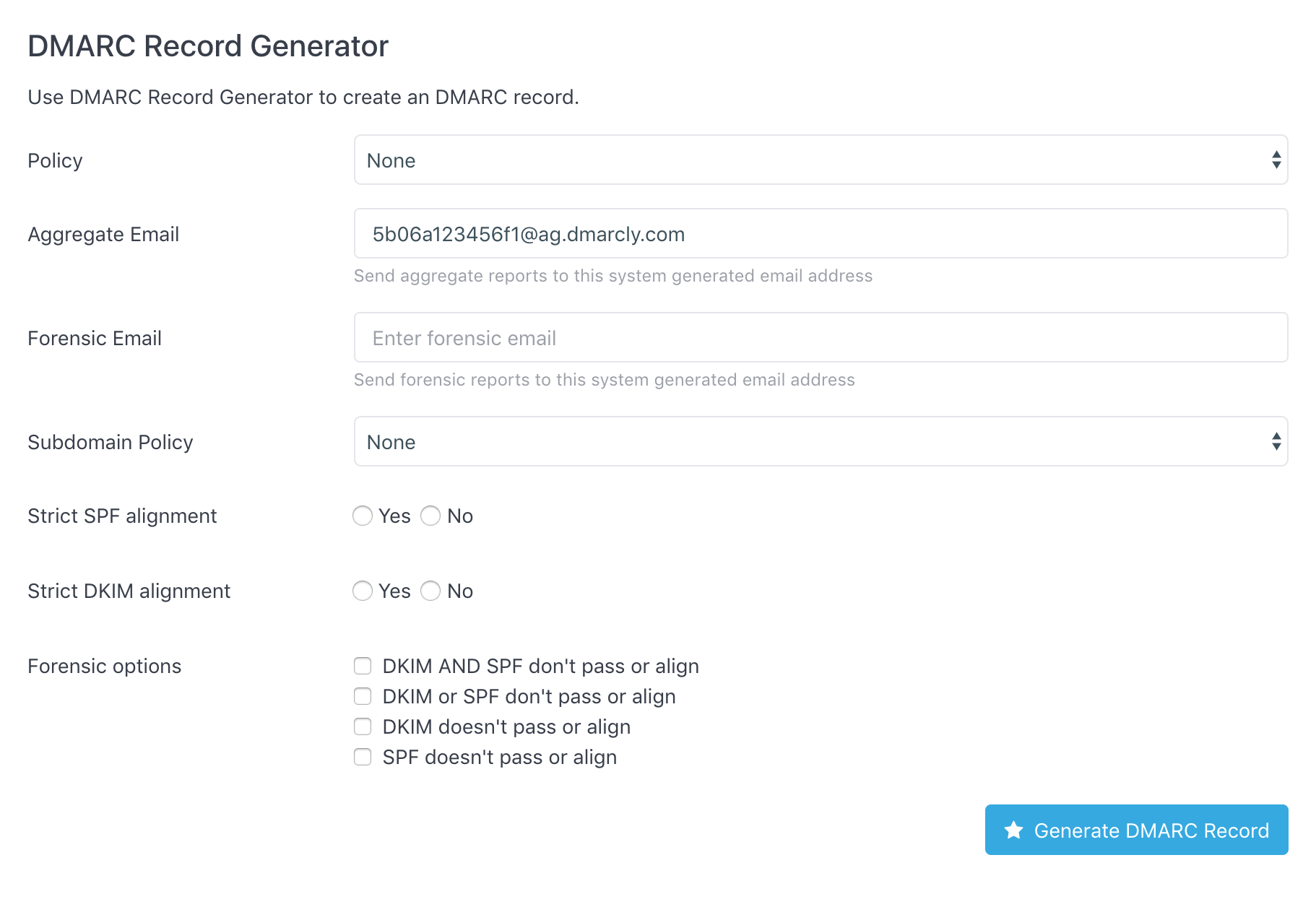Check DKIM or SPF don't pass option
This screenshot has width=1316, height=907.
click(x=363, y=696)
